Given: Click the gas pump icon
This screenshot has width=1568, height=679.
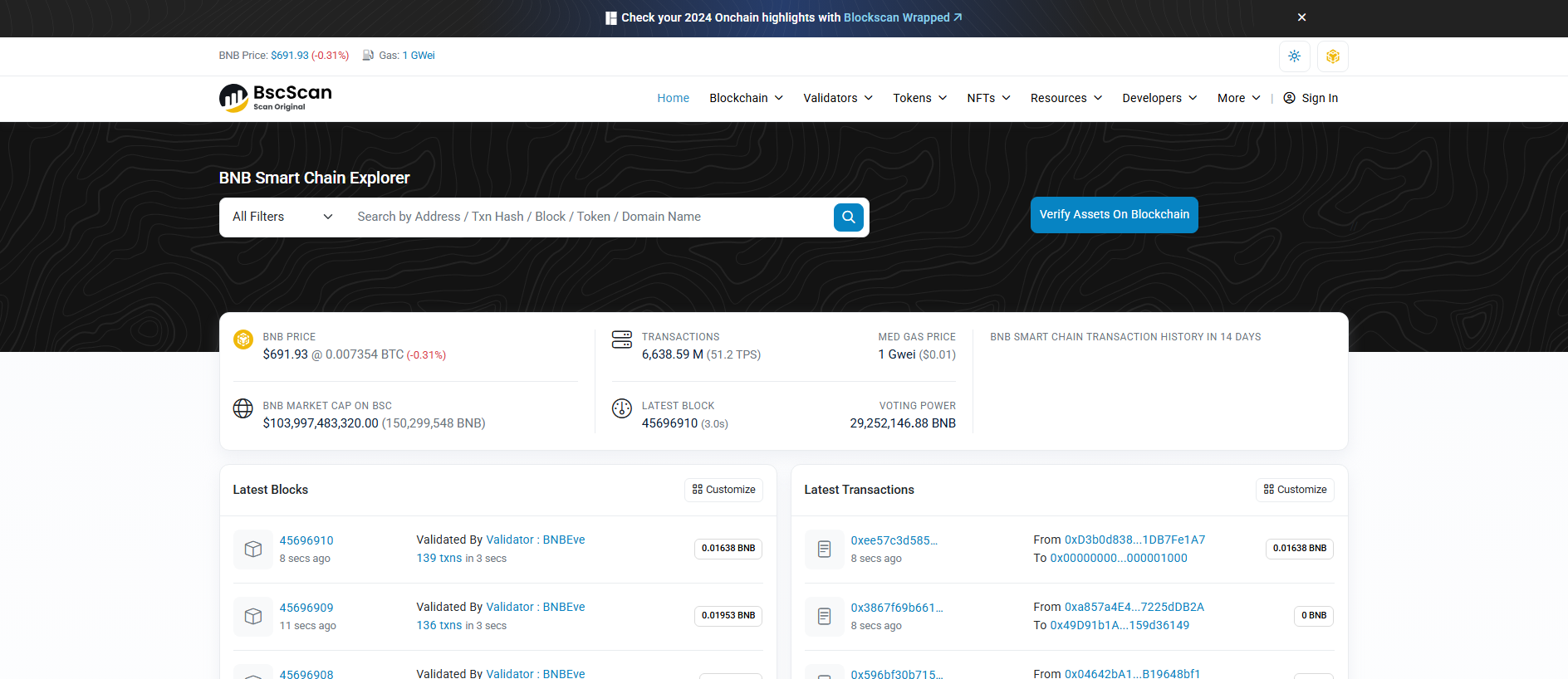Looking at the screenshot, I should coord(368,56).
